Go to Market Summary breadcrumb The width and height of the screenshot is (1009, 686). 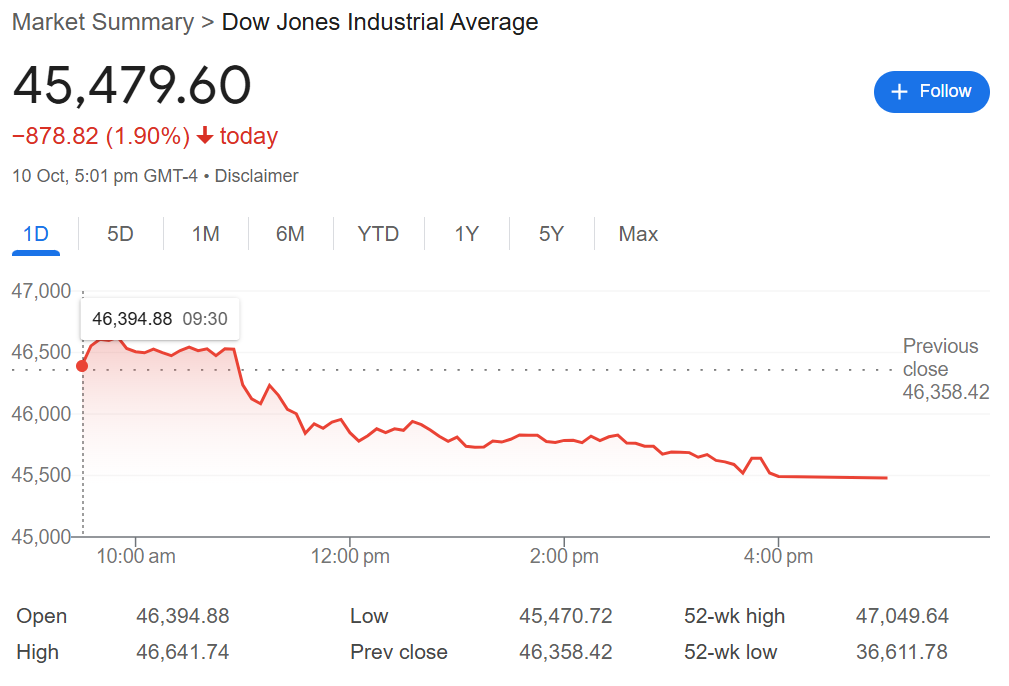[103, 22]
